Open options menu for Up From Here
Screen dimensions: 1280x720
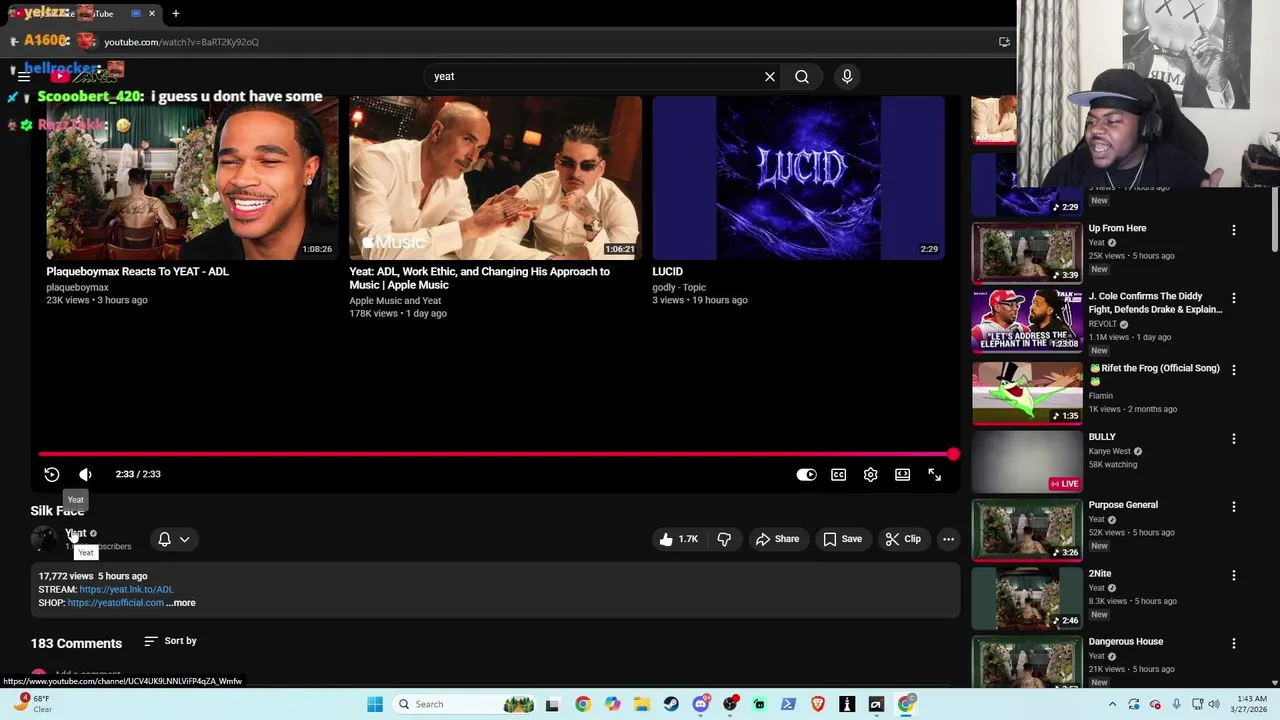[x=1233, y=230]
